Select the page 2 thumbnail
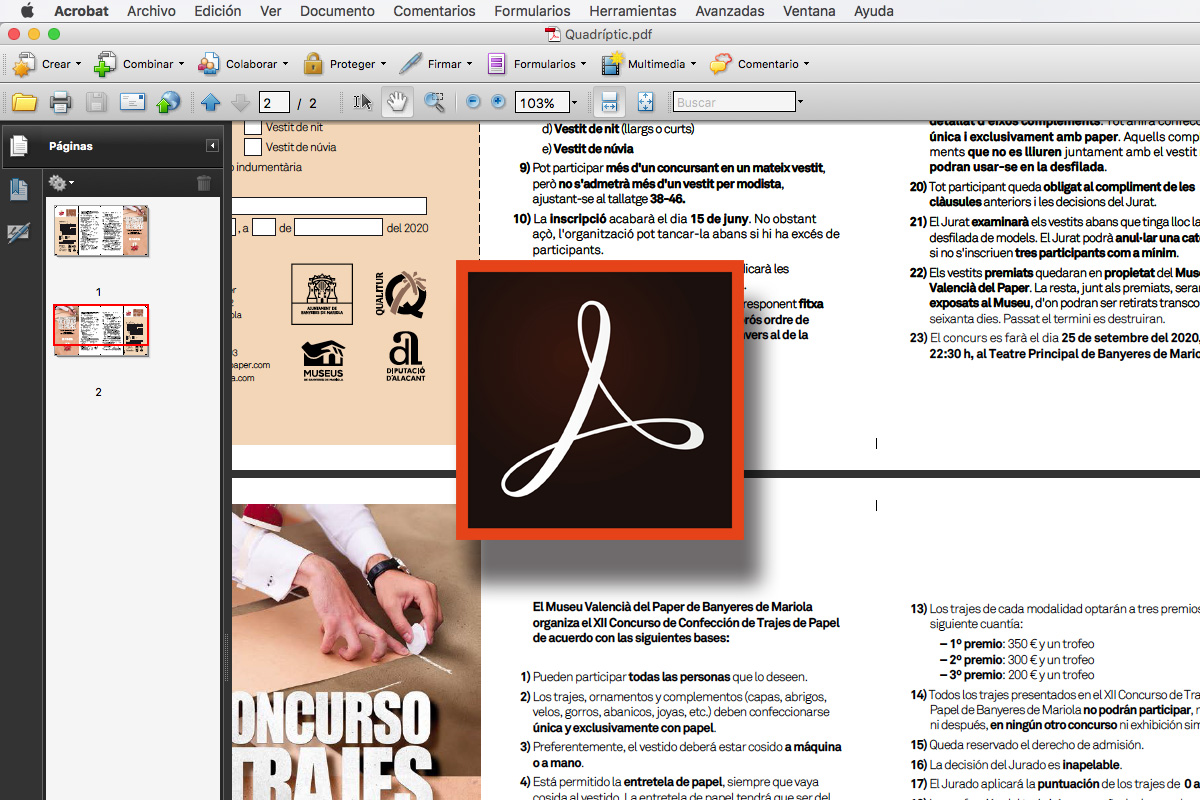1200x800 pixels. 101,331
